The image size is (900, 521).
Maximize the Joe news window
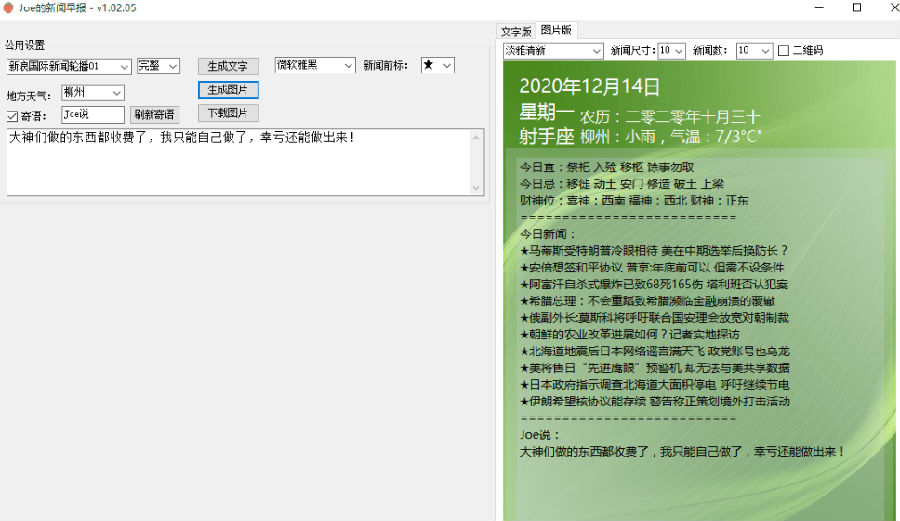(x=857, y=8)
